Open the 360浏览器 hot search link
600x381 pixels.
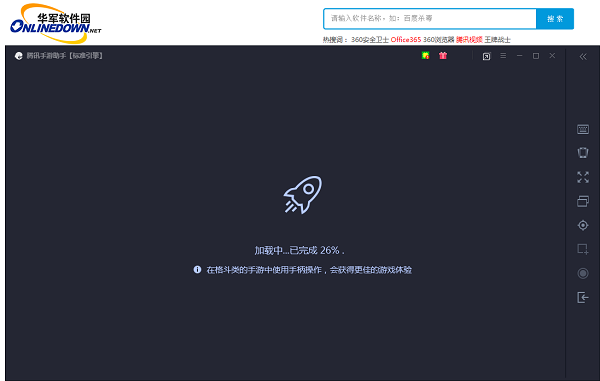[439, 39]
